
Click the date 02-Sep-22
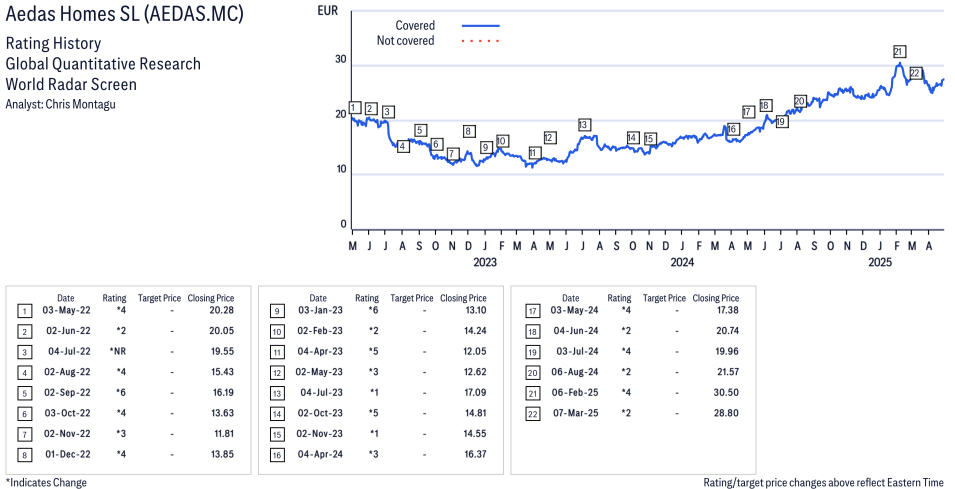point(67,392)
